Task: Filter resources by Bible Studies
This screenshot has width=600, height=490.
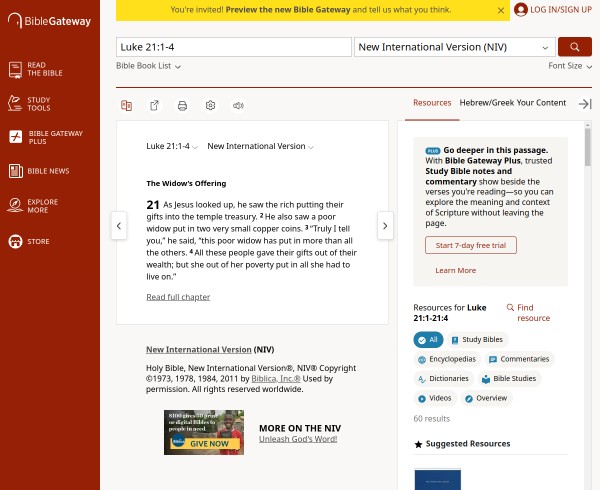Action: tap(509, 379)
